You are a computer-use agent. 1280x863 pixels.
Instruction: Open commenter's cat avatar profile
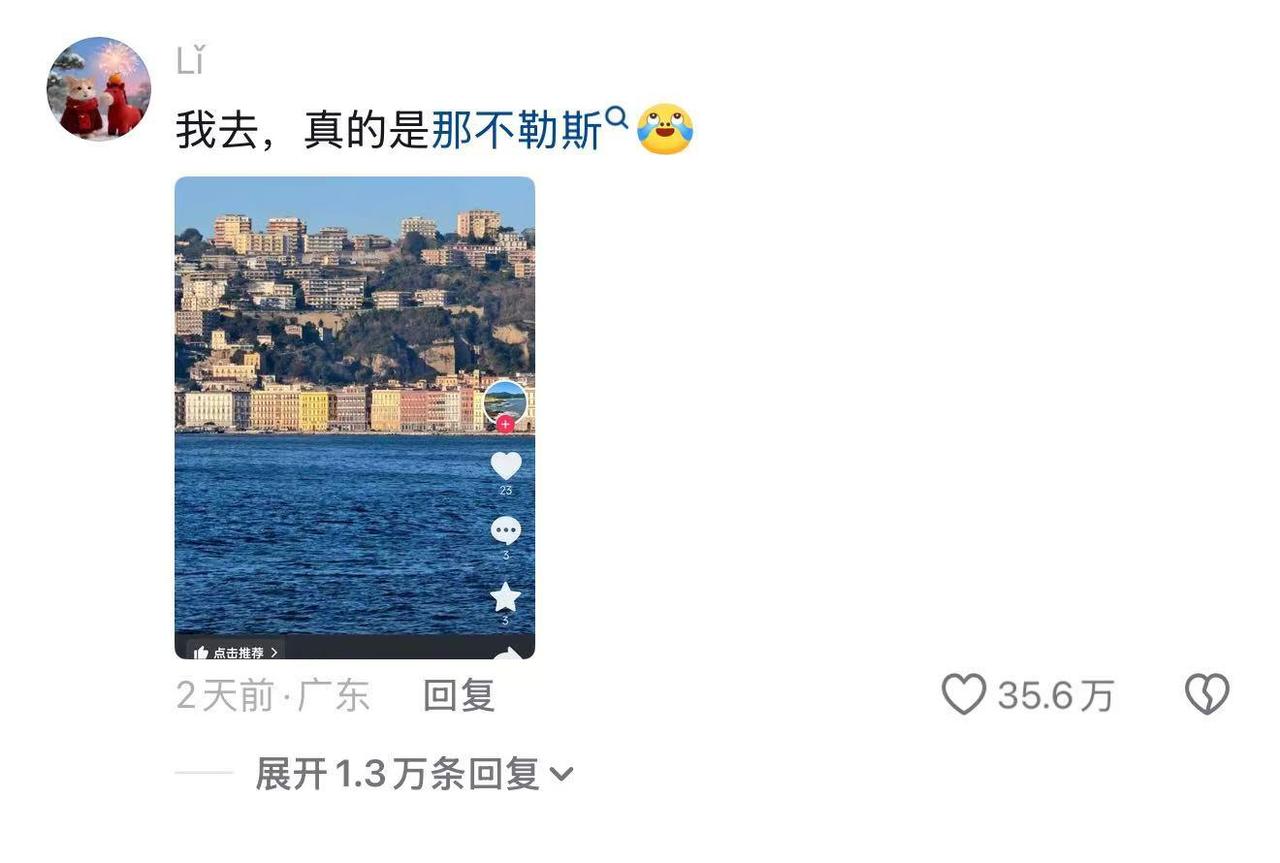pyautogui.click(x=99, y=88)
